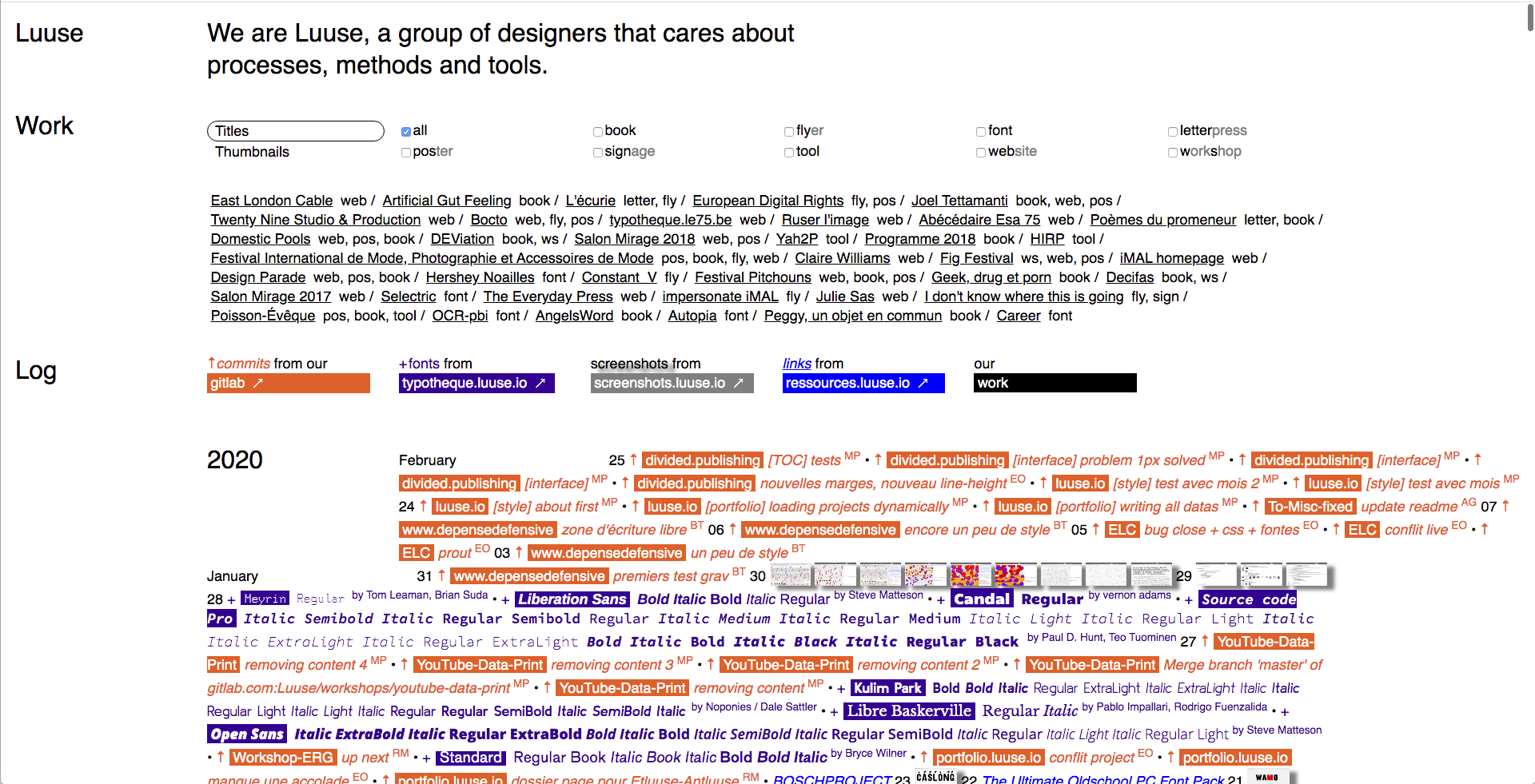This screenshot has width=1535, height=784.
Task: Click the arrow icon beside typotheque.luuse.io
Action: click(540, 384)
